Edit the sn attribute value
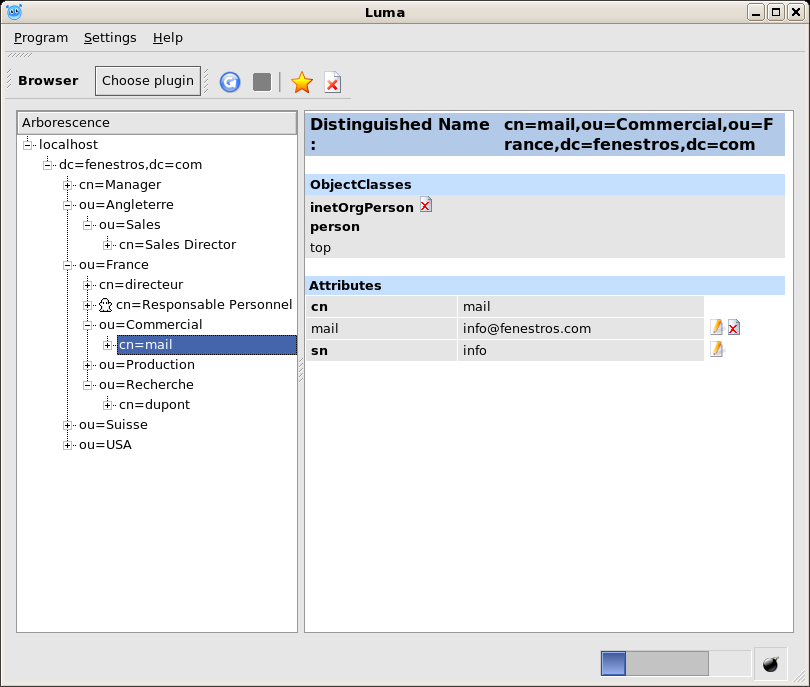Viewport: 810px width, 687px height. (x=716, y=350)
